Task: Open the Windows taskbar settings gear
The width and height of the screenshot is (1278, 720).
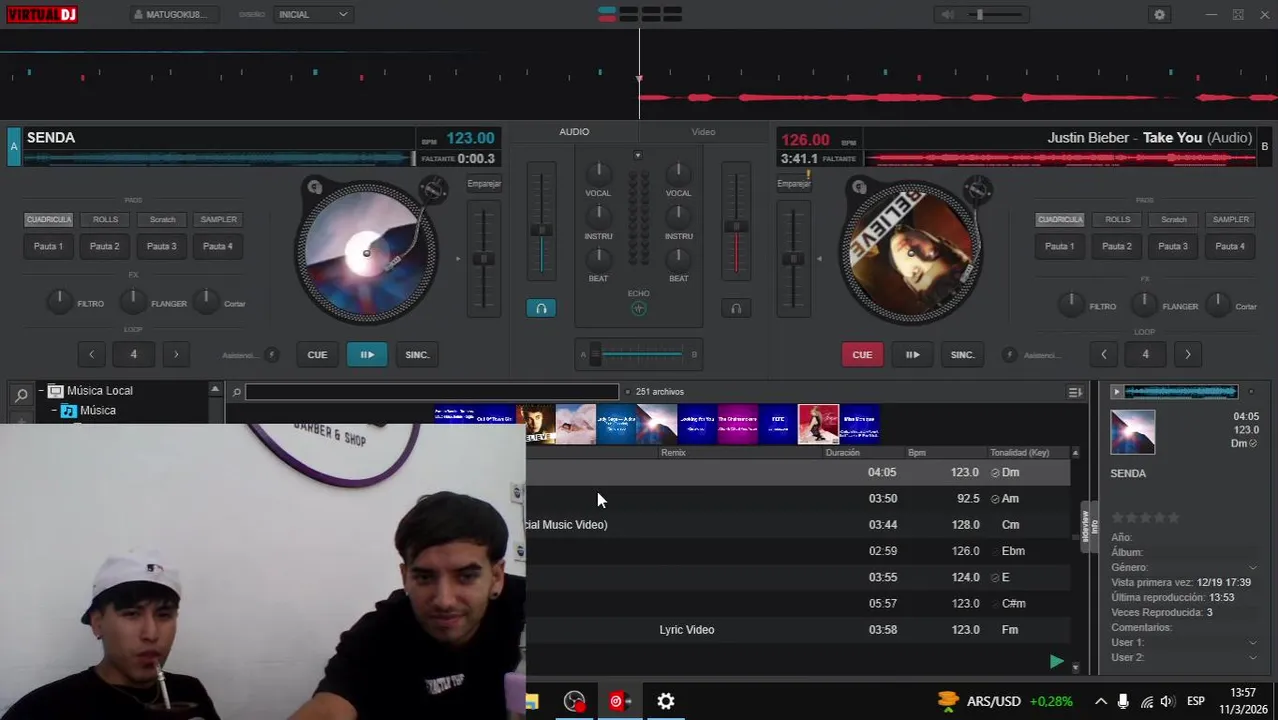Action: tap(666, 701)
